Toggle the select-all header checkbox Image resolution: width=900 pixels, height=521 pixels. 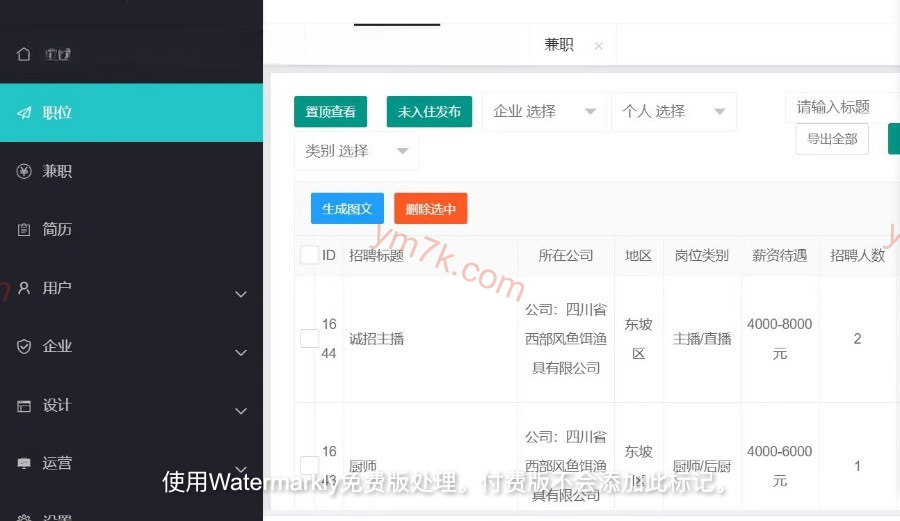(x=309, y=255)
